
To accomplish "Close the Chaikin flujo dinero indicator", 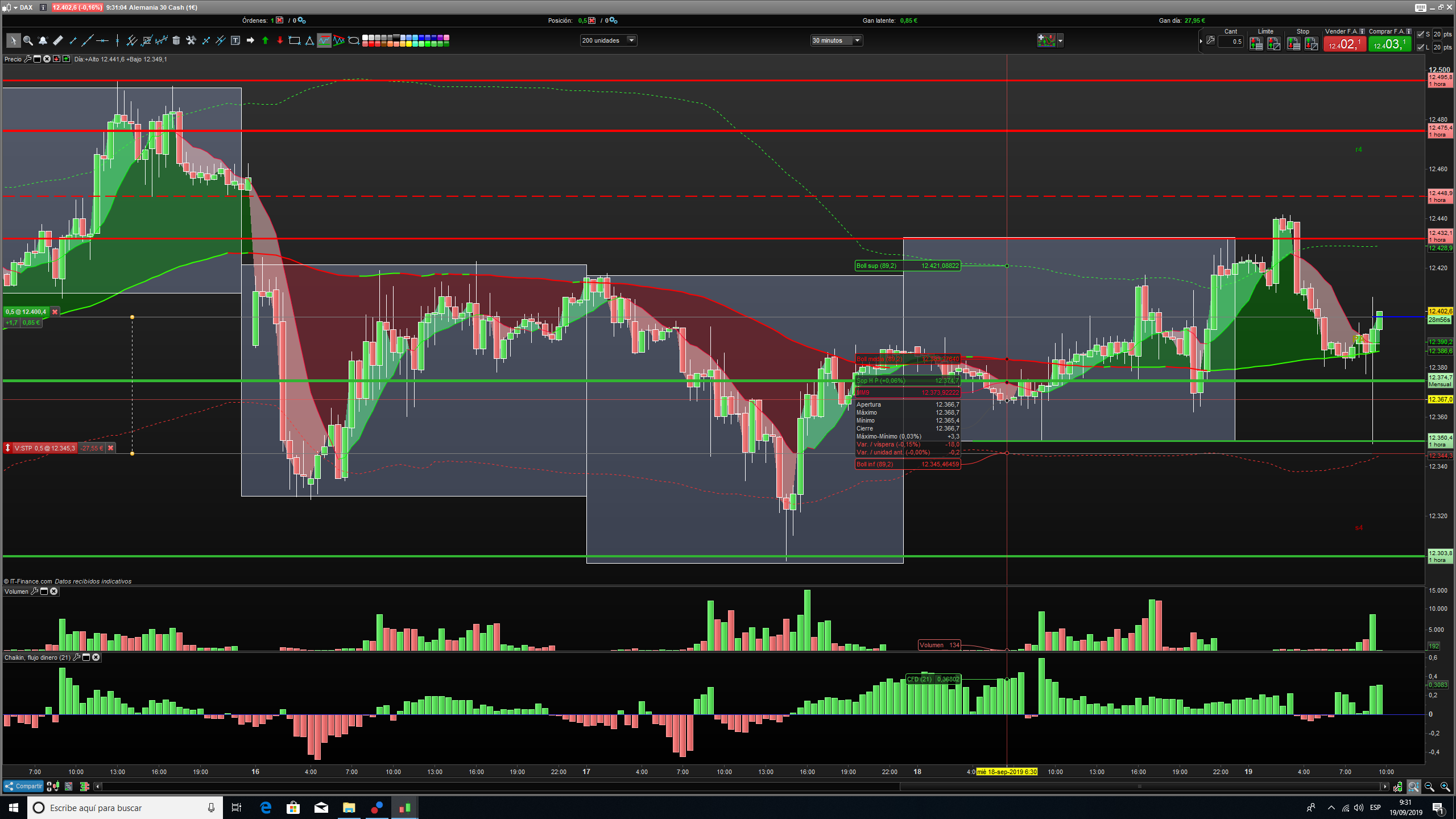I will coord(96,657).
